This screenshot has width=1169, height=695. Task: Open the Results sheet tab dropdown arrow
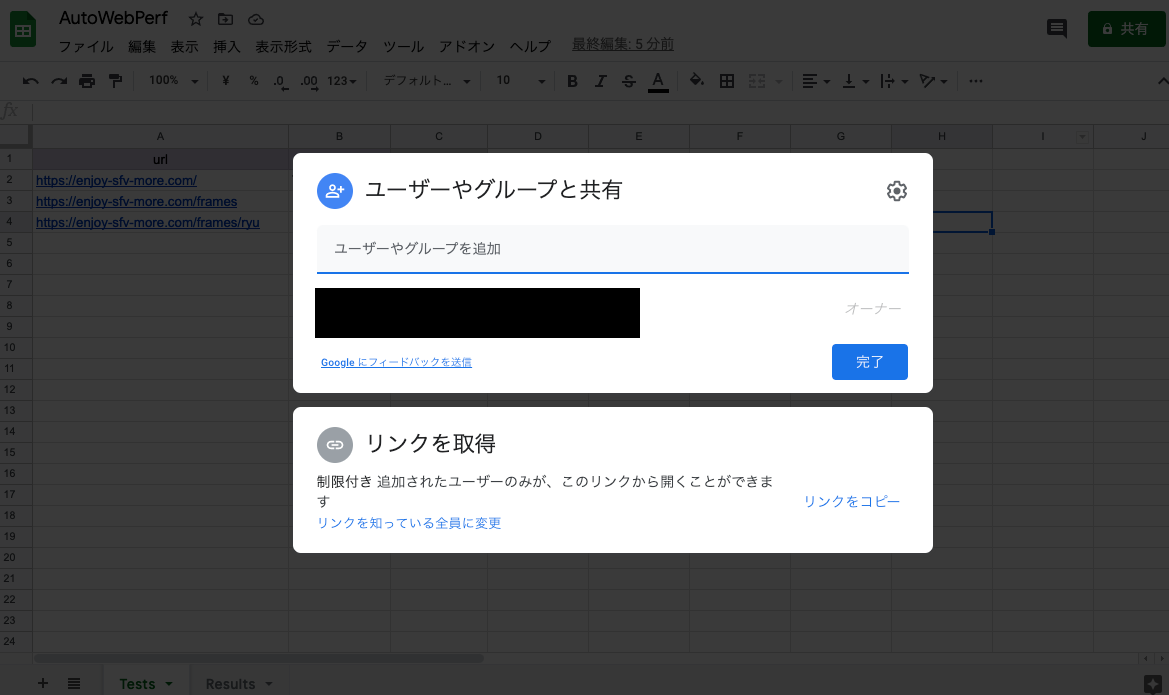[269, 684]
